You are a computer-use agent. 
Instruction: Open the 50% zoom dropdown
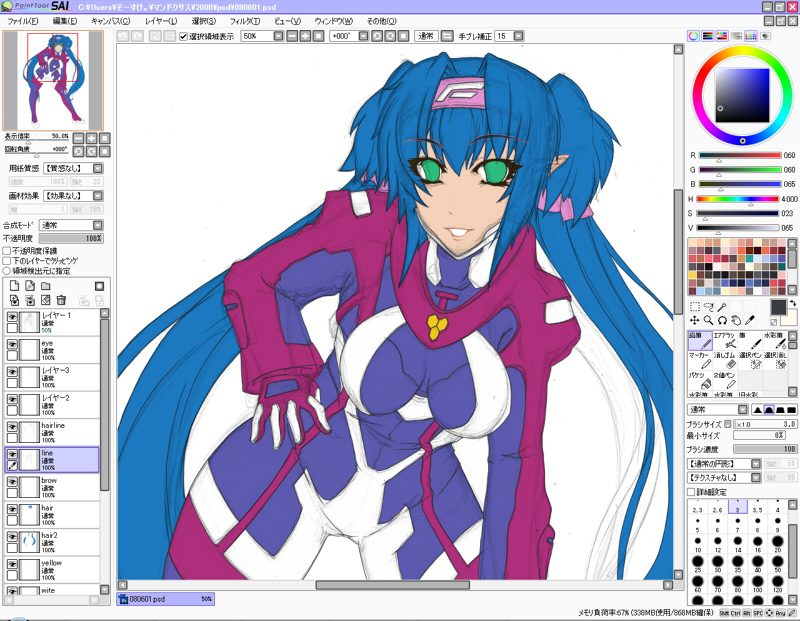278,36
